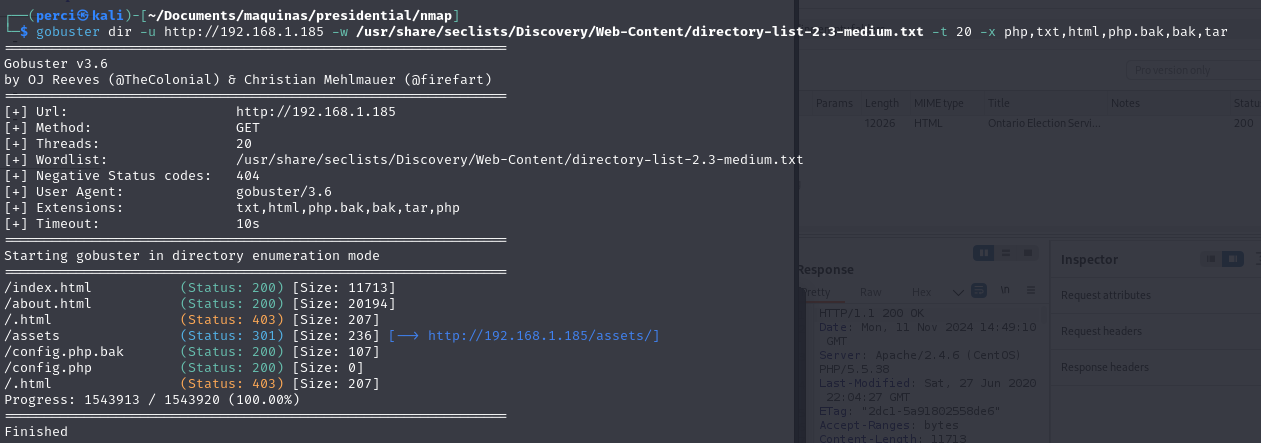Screen dimensions: 1261x443
Task: Sort history by MIME type column
Action: (938, 103)
